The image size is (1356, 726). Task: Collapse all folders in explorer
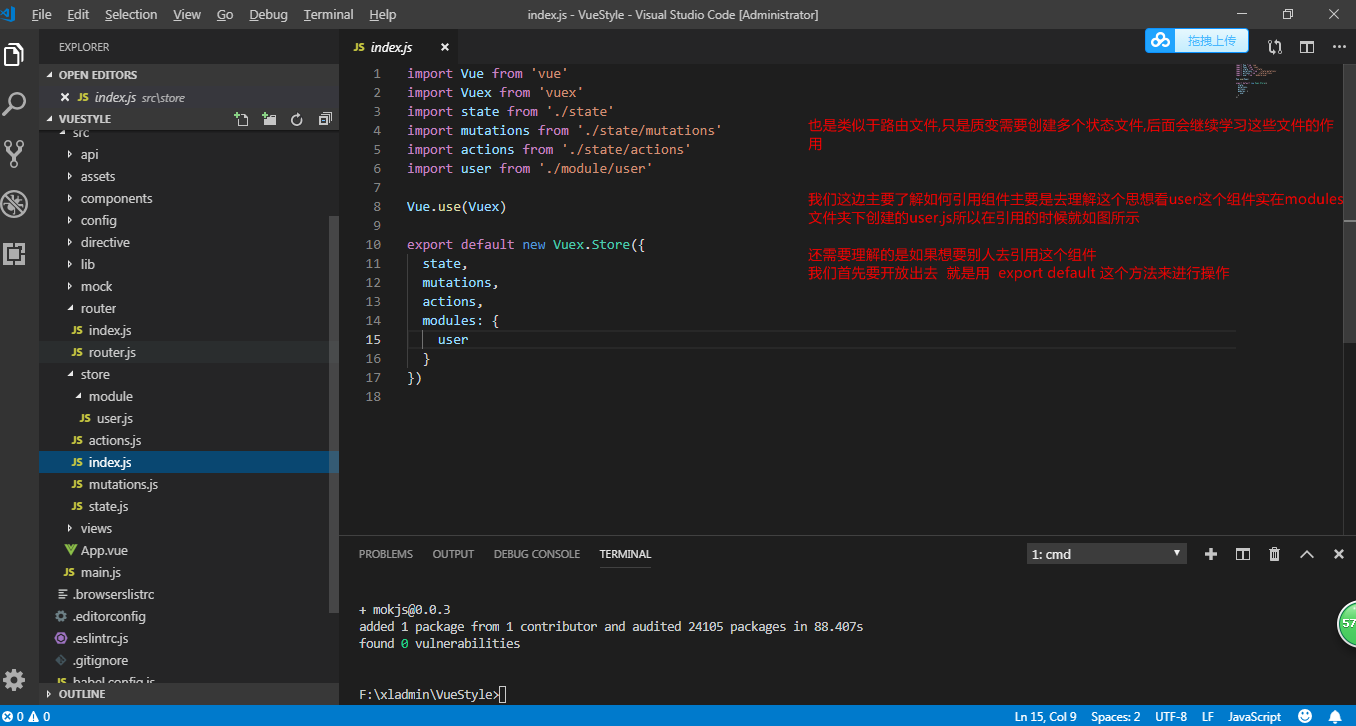click(325, 119)
